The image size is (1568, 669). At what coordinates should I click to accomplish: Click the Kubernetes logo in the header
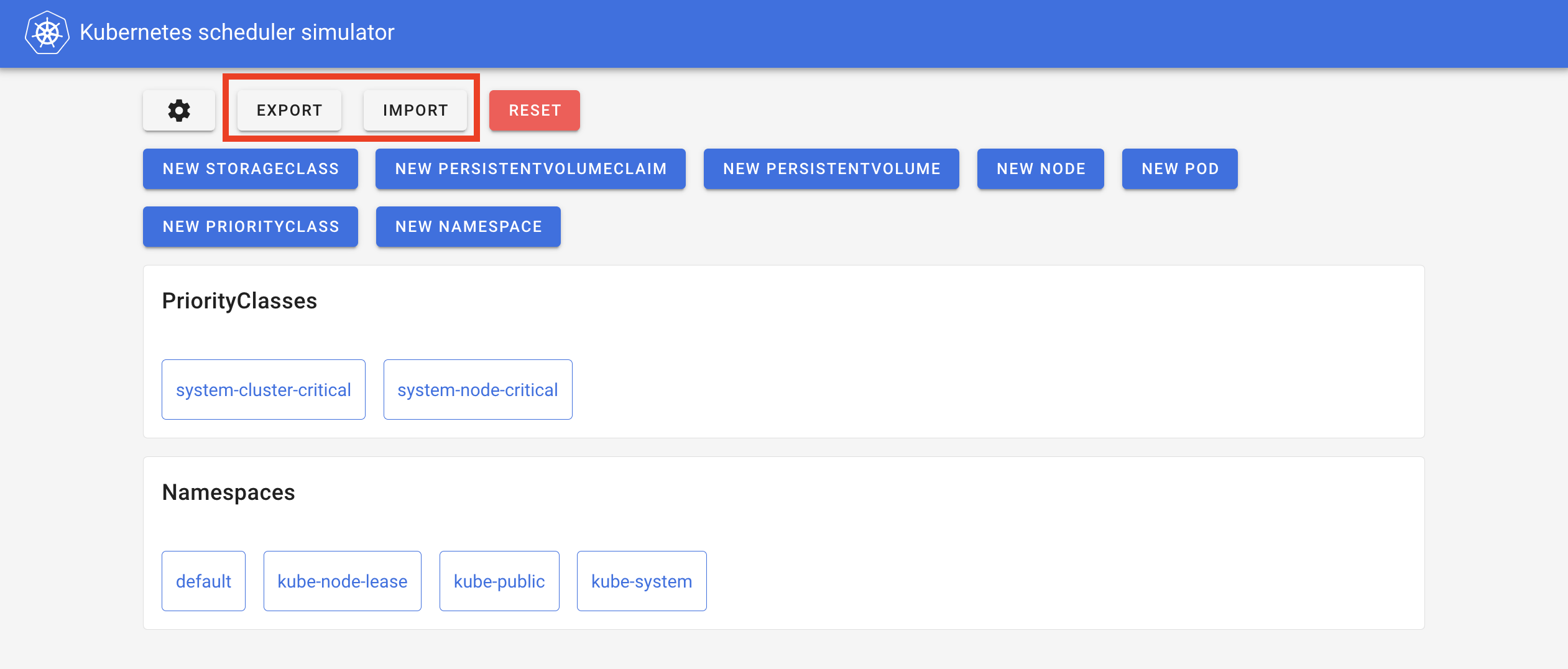click(47, 33)
